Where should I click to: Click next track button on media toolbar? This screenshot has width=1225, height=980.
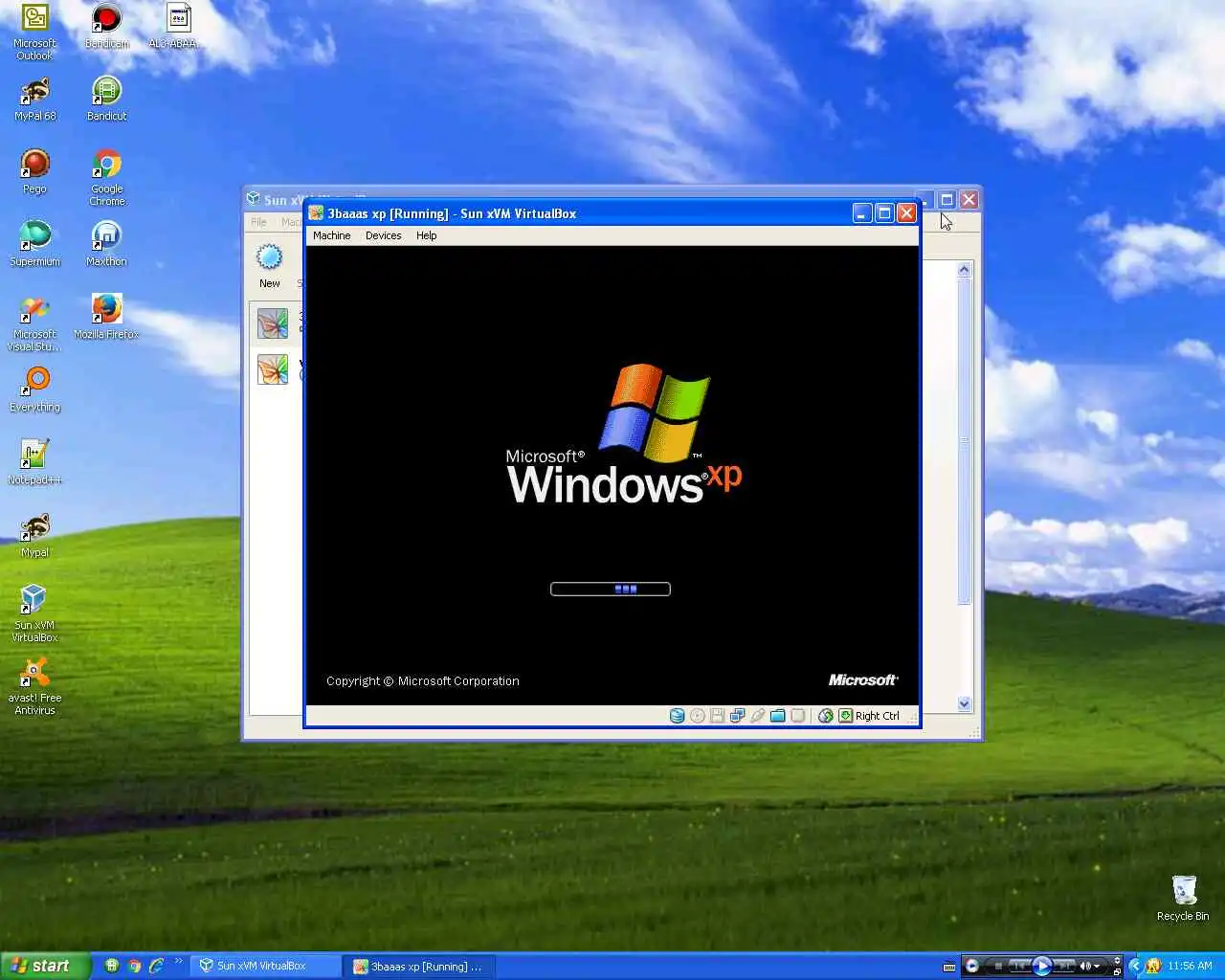point(1064,966)
